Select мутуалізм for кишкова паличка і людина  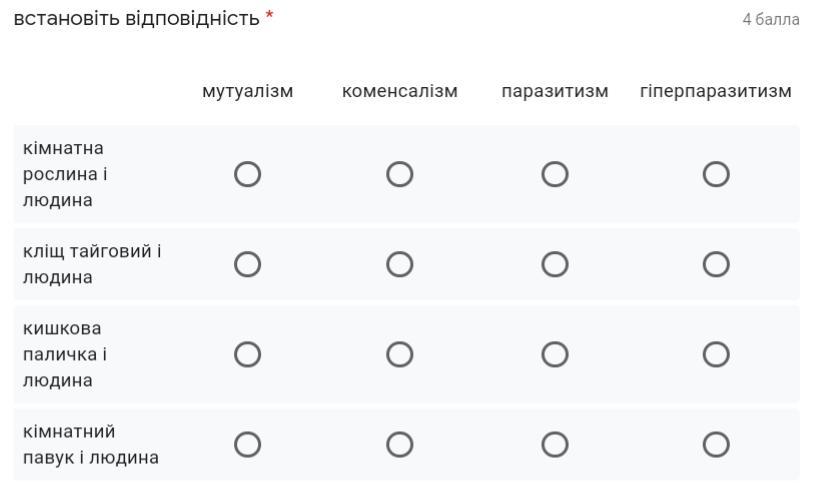click(x=247, y=354)
